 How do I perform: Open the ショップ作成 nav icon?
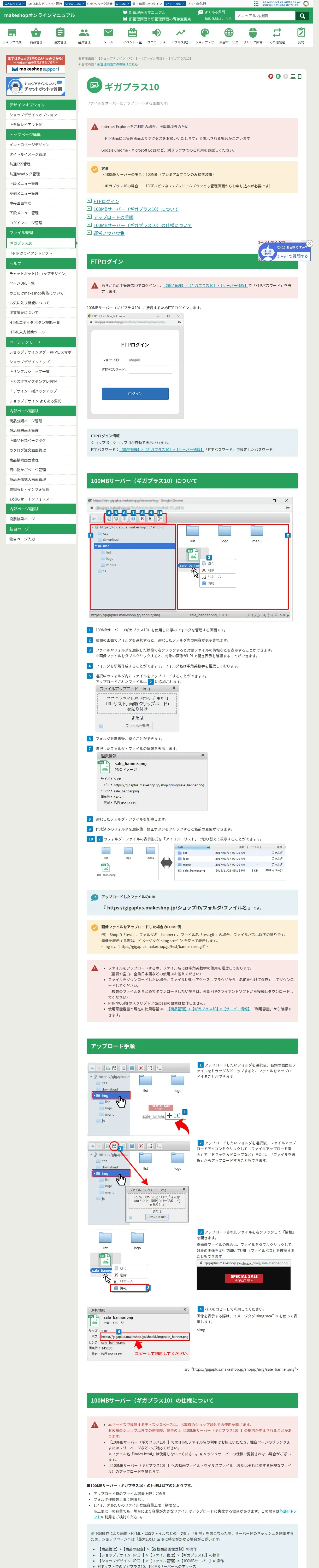[x=12, y=33]
